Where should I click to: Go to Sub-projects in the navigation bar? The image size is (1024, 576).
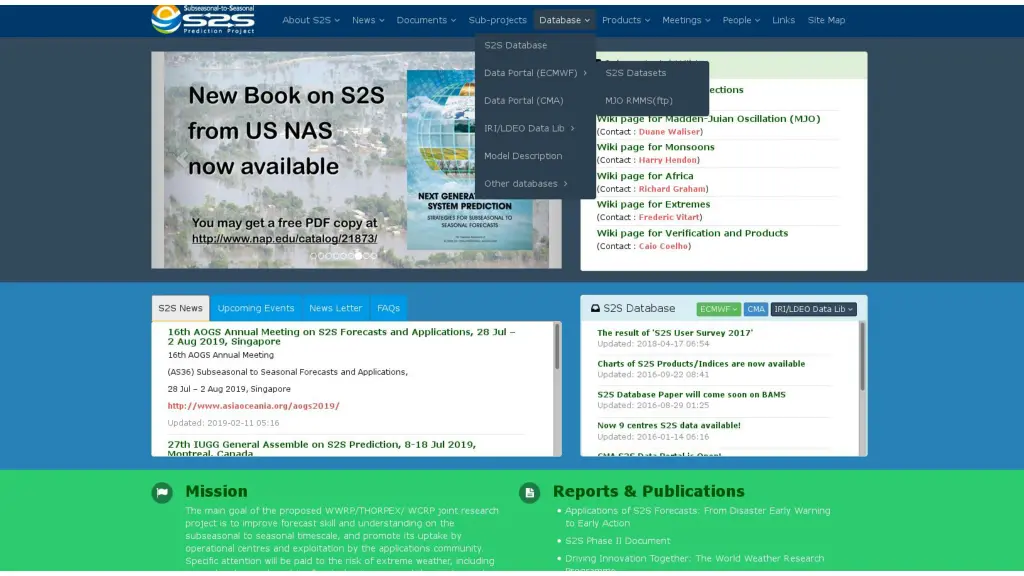(x=498, y=20)
